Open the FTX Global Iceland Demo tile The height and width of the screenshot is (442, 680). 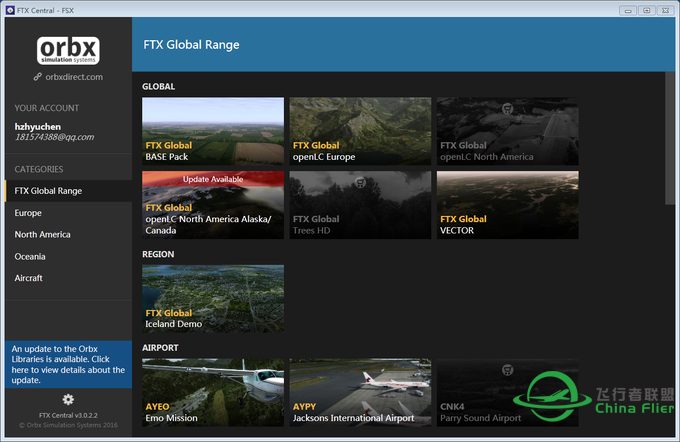[213, 299]
